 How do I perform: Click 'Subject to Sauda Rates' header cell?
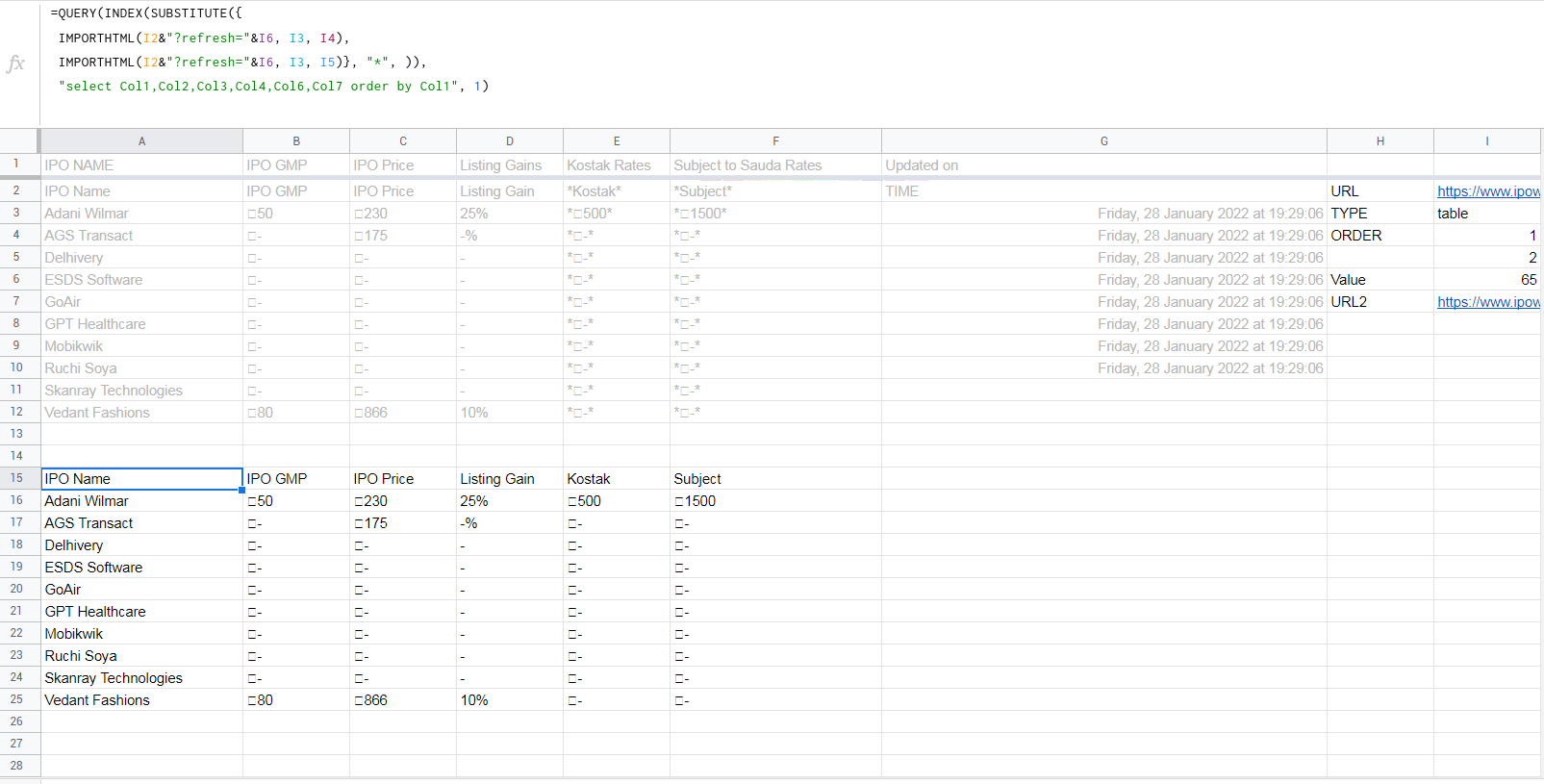tap(775, 165)
